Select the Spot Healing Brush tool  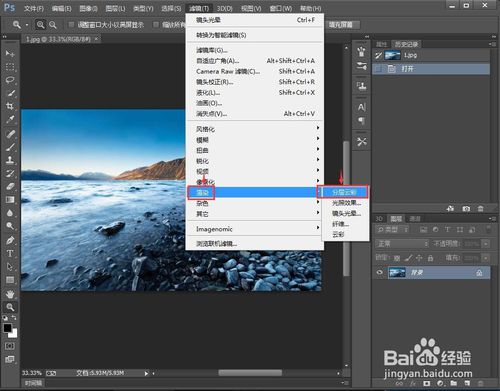tap(10, 133)
